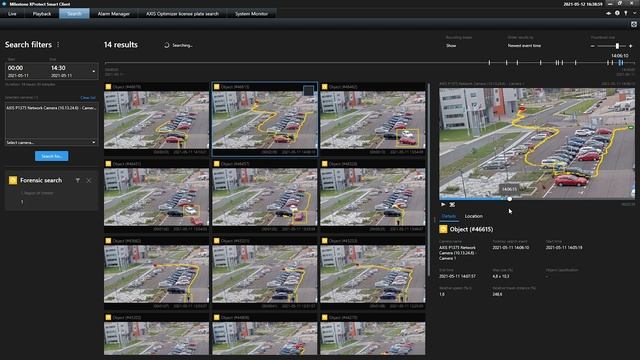Expand the start/end time range dropdown
The height and width of the screenshot is (360, 640).
94,71
